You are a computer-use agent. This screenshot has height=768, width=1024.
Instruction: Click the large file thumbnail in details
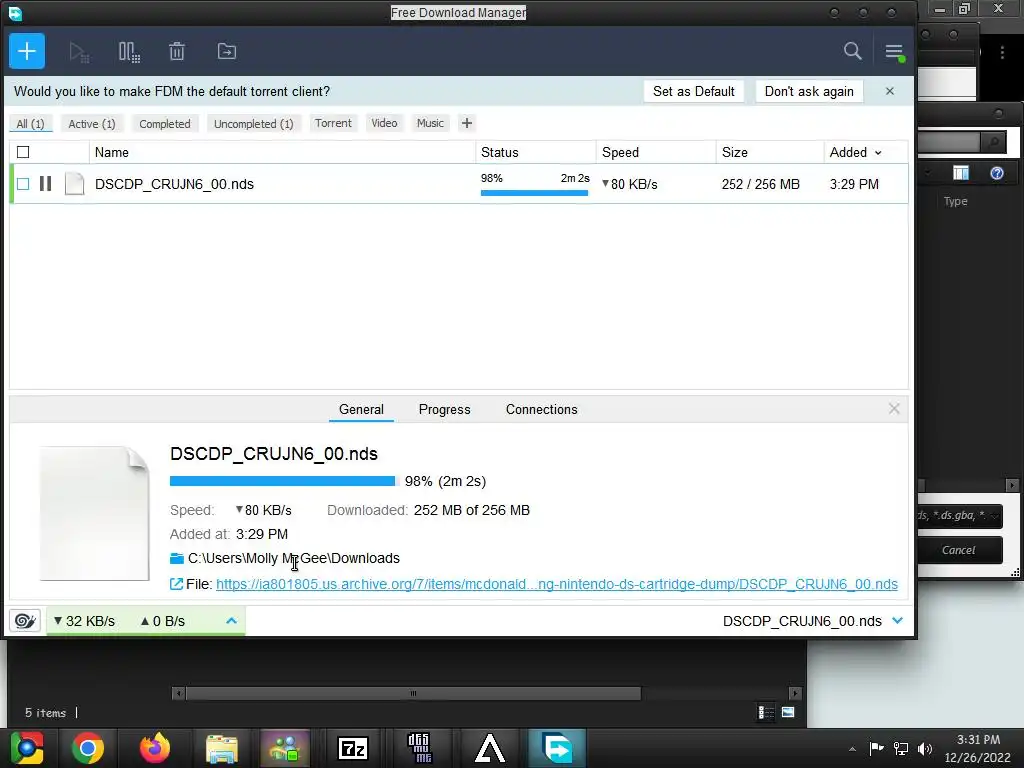click(x=95, y=513)
